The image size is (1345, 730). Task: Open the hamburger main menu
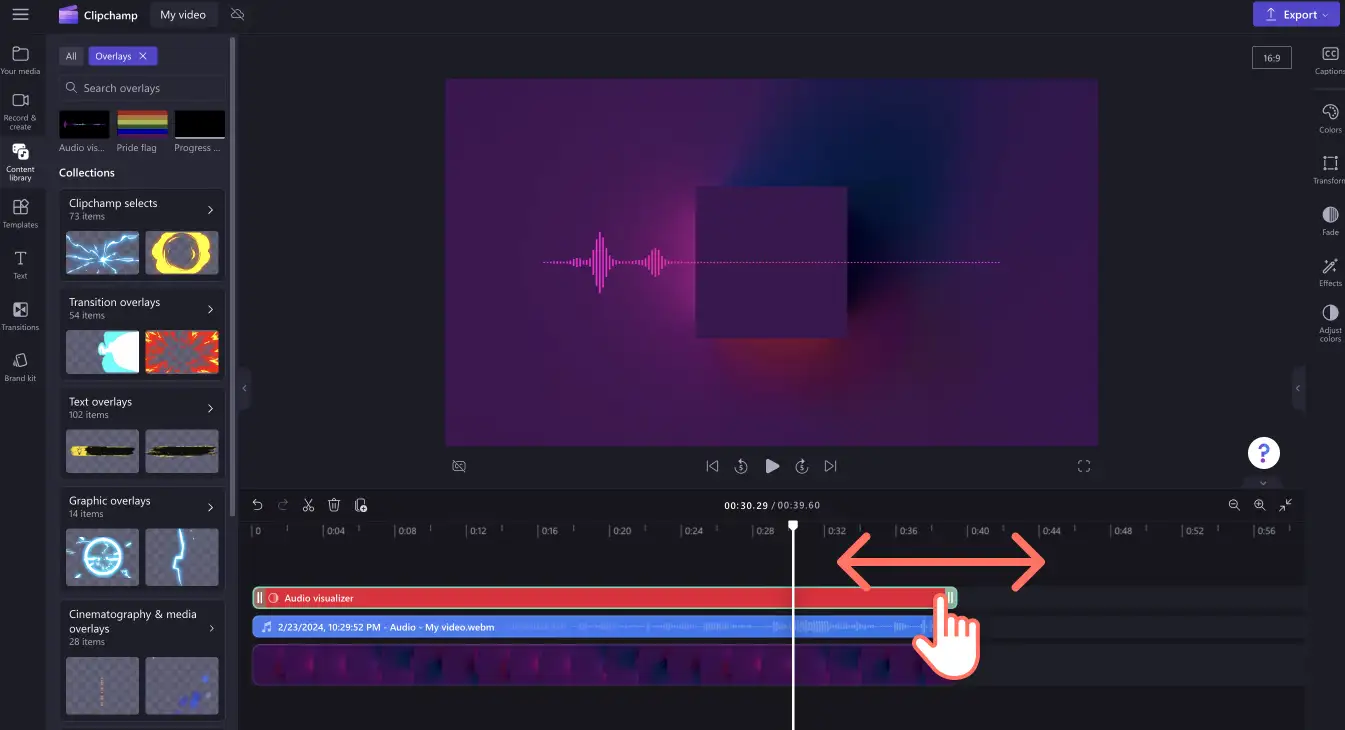(20, 14)
